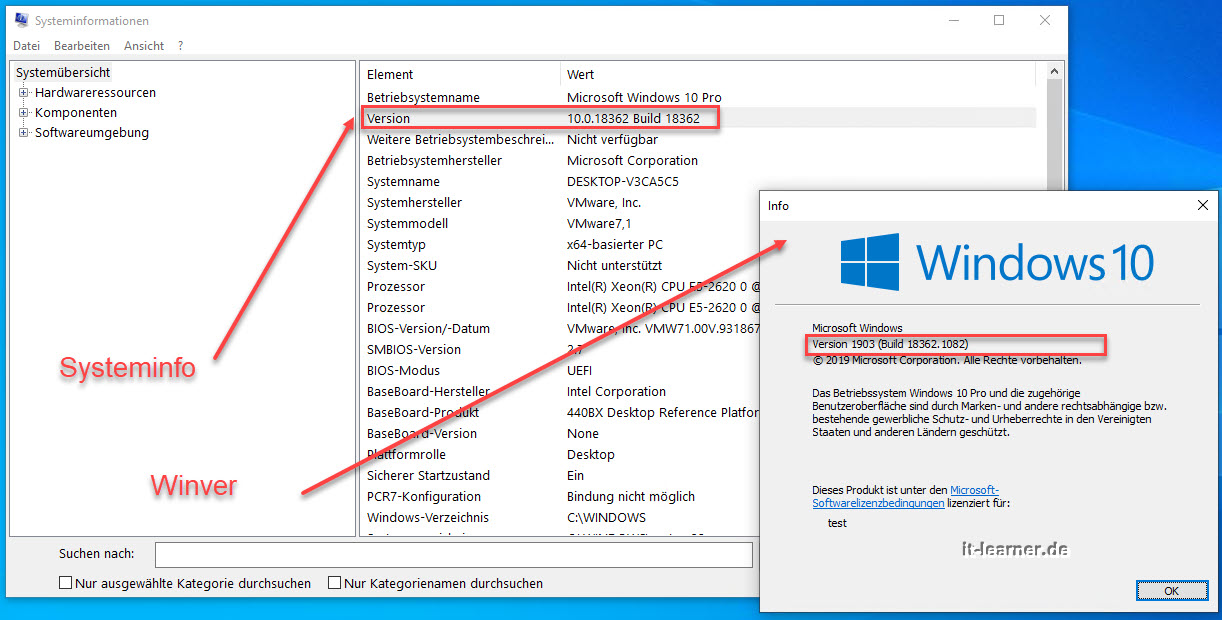Open the Bearbeiten menu
This screenshot has height=620, width=1222.
click(x=82, y=46)
